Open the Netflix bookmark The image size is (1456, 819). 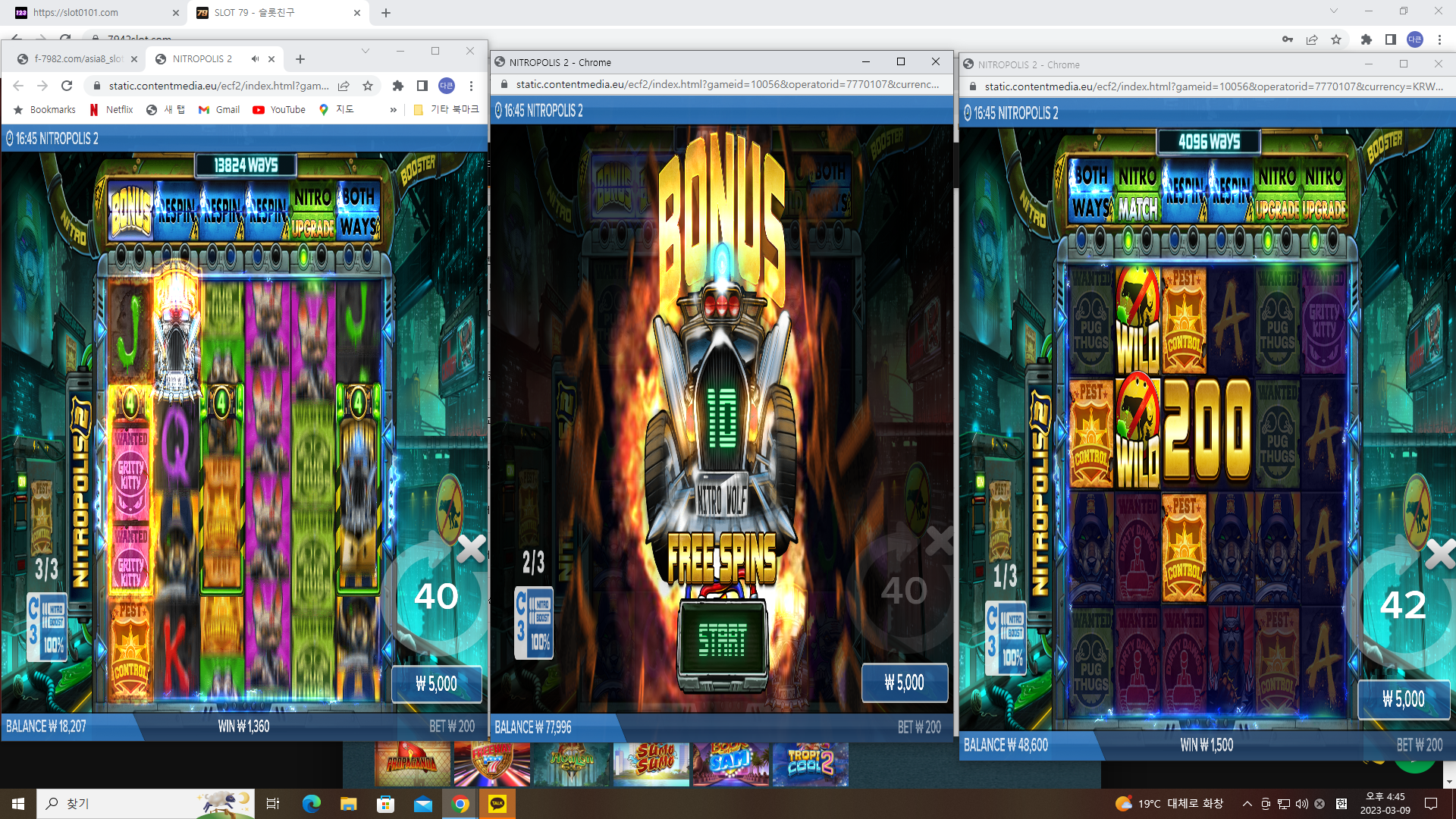[x=111, y=110]
